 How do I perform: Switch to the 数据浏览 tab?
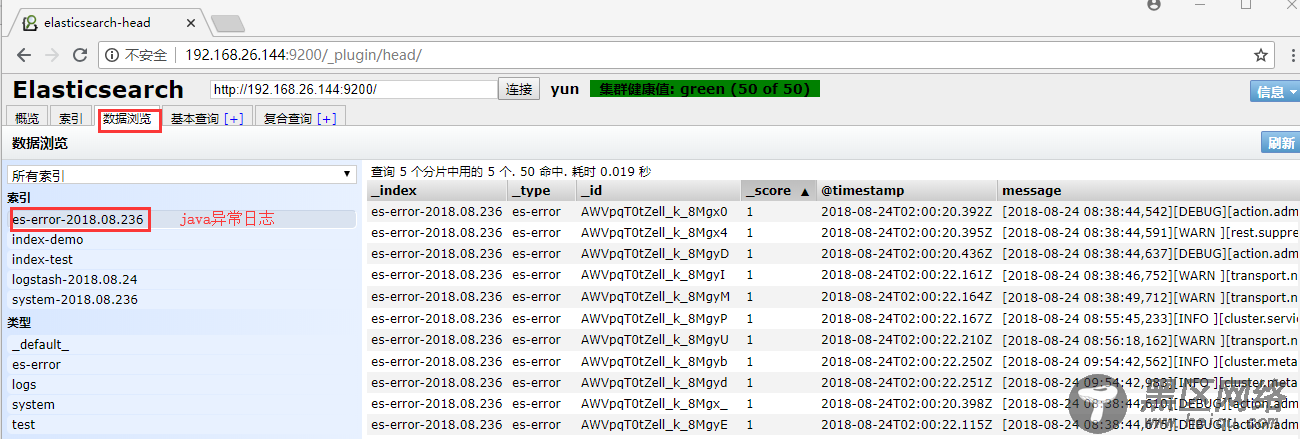coord(128,118)
